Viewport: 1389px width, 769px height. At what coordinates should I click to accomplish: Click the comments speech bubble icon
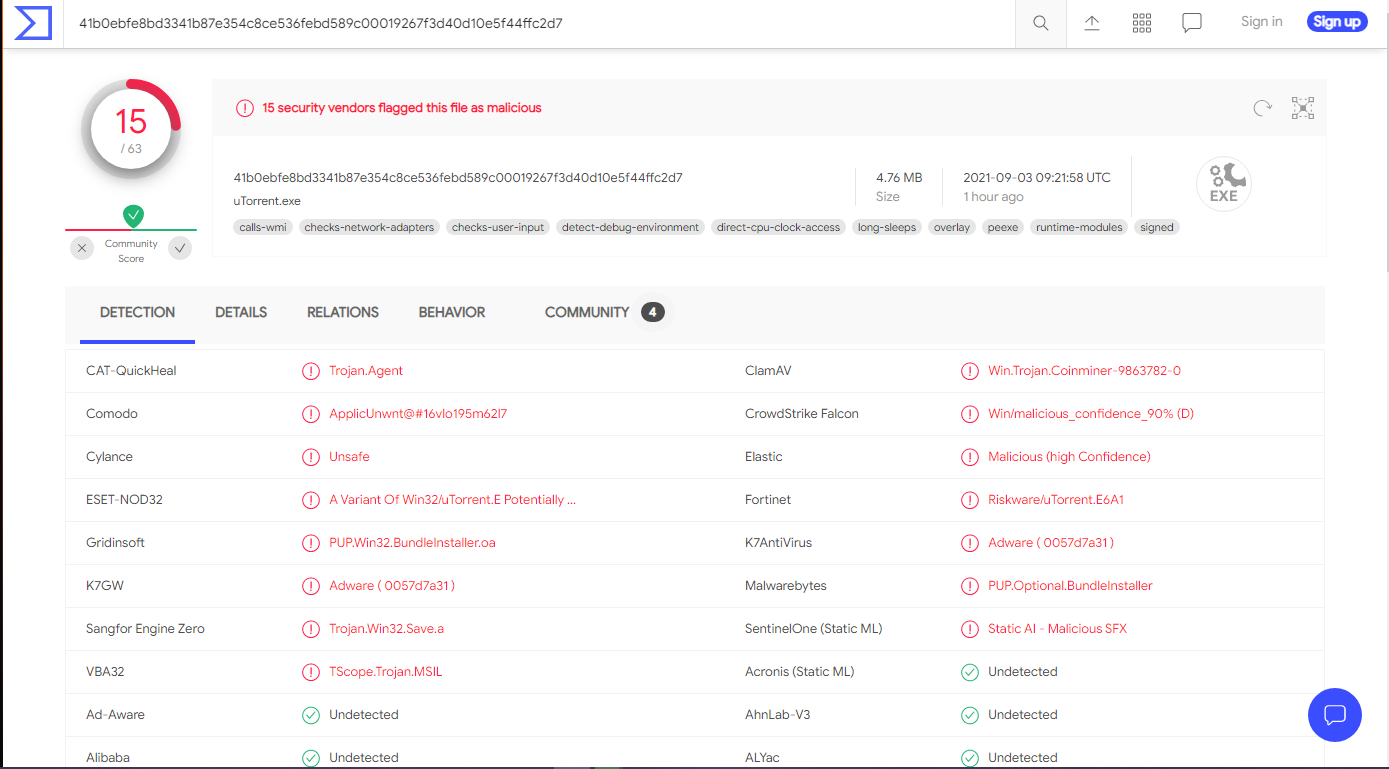(1192, 23)
